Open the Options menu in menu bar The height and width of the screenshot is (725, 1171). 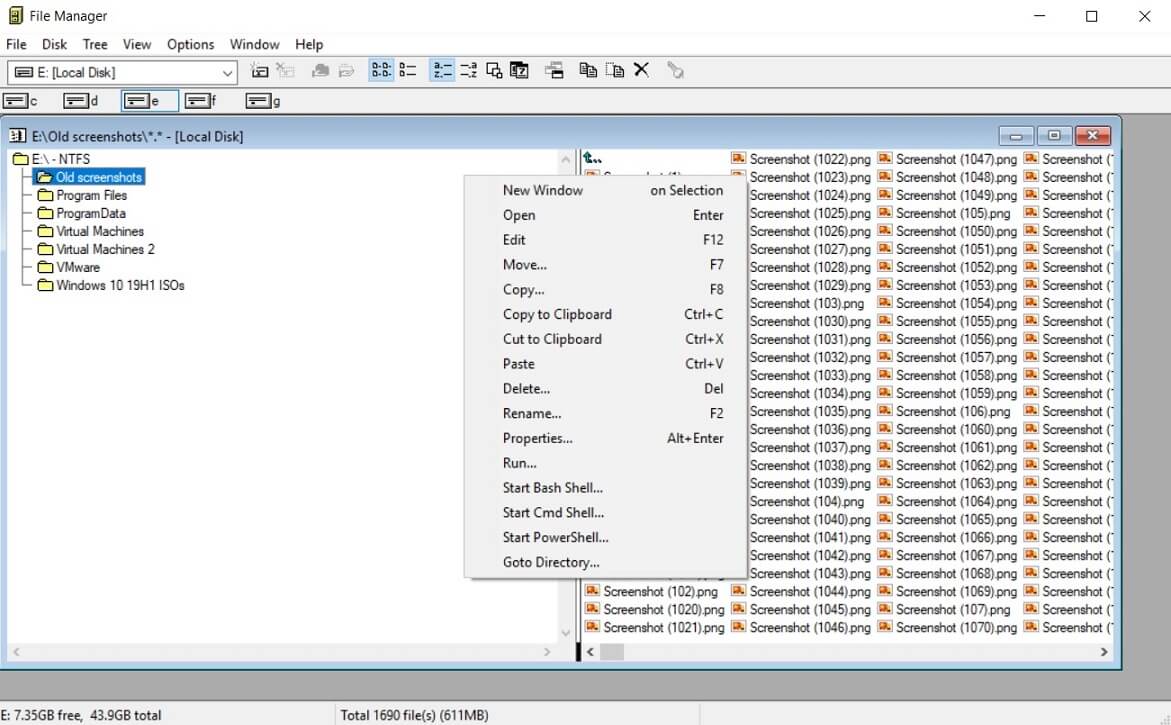190,44
